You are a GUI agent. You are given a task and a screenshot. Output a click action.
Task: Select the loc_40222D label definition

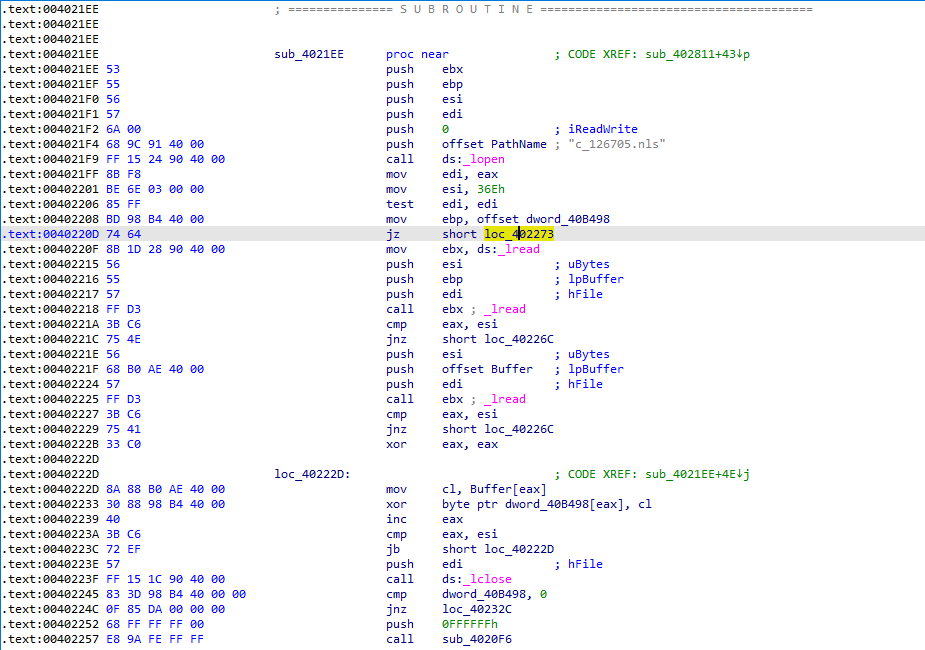pos(312,474)
